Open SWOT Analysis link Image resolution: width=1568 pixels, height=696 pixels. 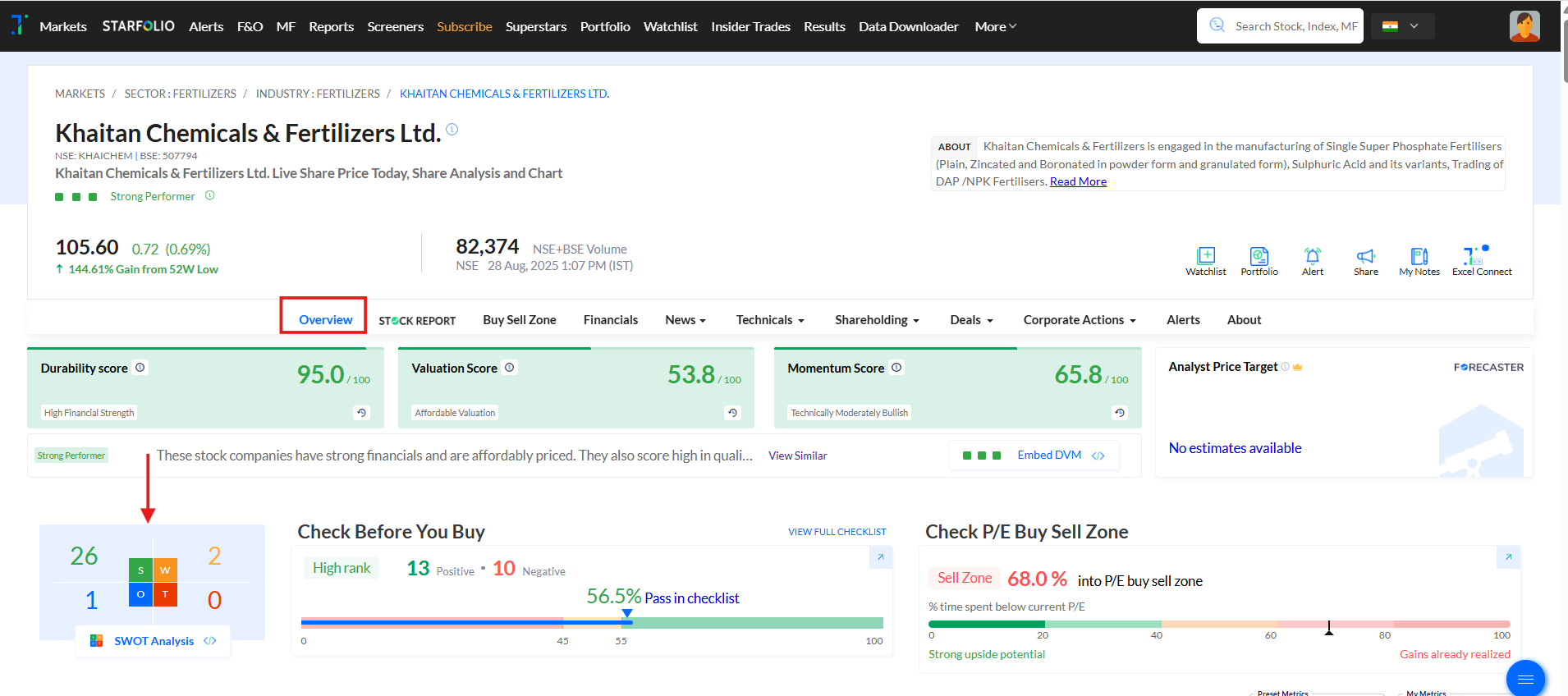[x=154, y=641]
